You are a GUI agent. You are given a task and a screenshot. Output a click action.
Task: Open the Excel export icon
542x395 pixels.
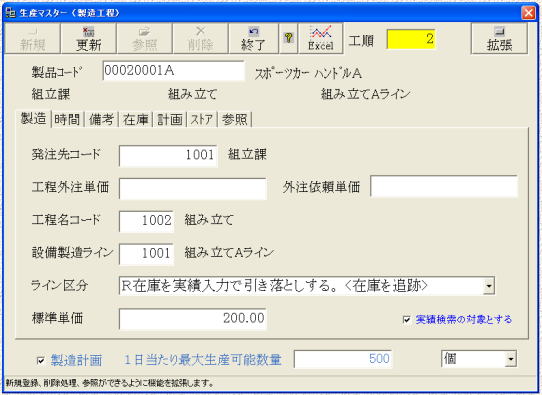pos(321,38)
